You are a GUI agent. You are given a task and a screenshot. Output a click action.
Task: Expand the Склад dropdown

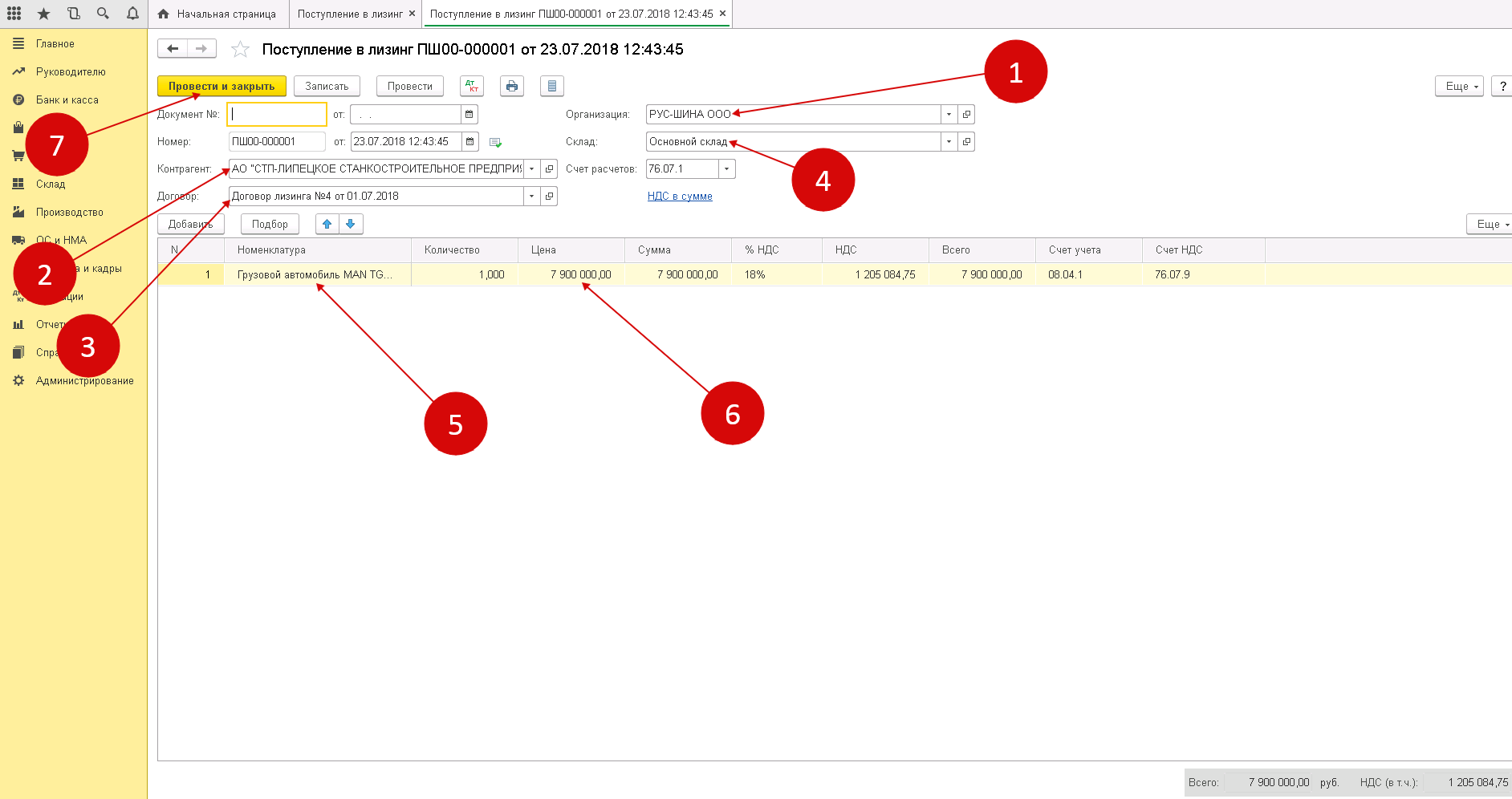pyautogui.click(x=949, y=142)
